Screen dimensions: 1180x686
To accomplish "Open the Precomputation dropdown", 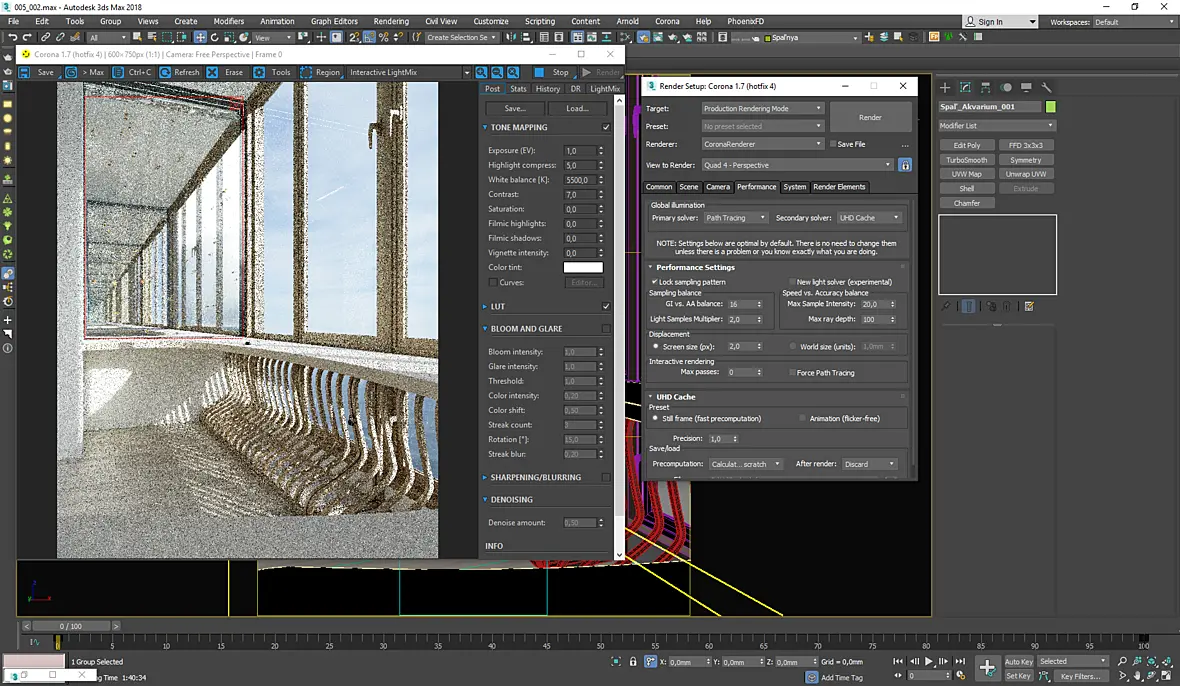I will 746,463.
